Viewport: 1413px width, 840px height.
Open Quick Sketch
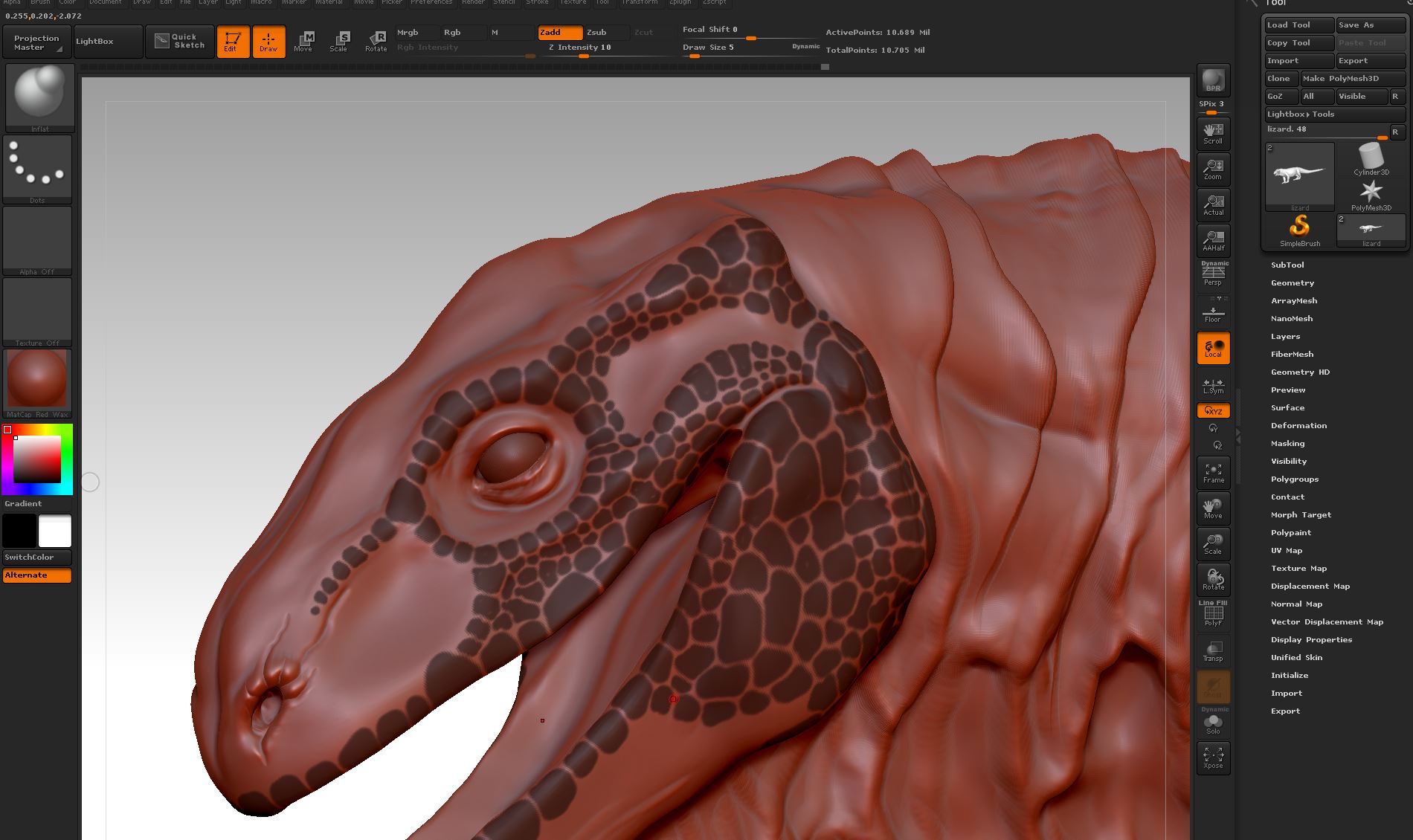(179, 41)
